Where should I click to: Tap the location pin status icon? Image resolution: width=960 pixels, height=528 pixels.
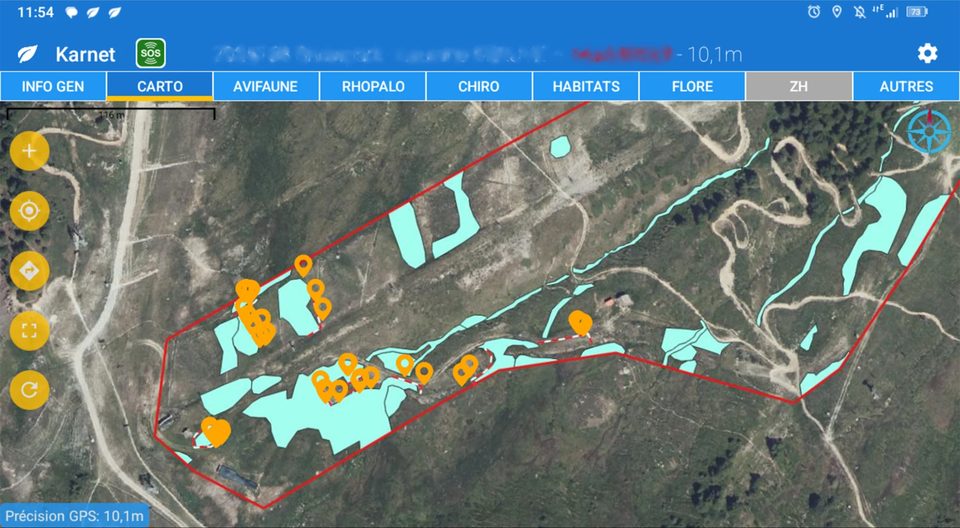837,12
